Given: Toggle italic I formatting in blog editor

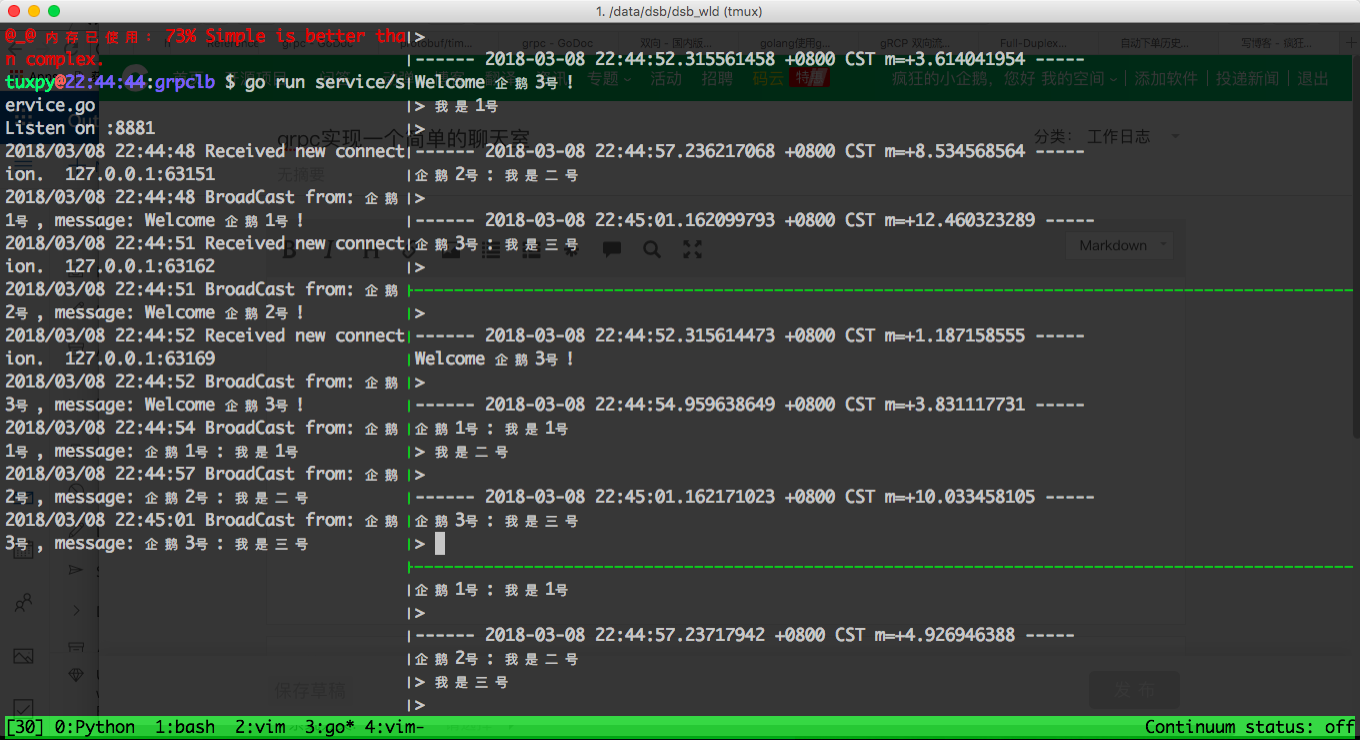Looking at the screenshot, I should (327, 249).
